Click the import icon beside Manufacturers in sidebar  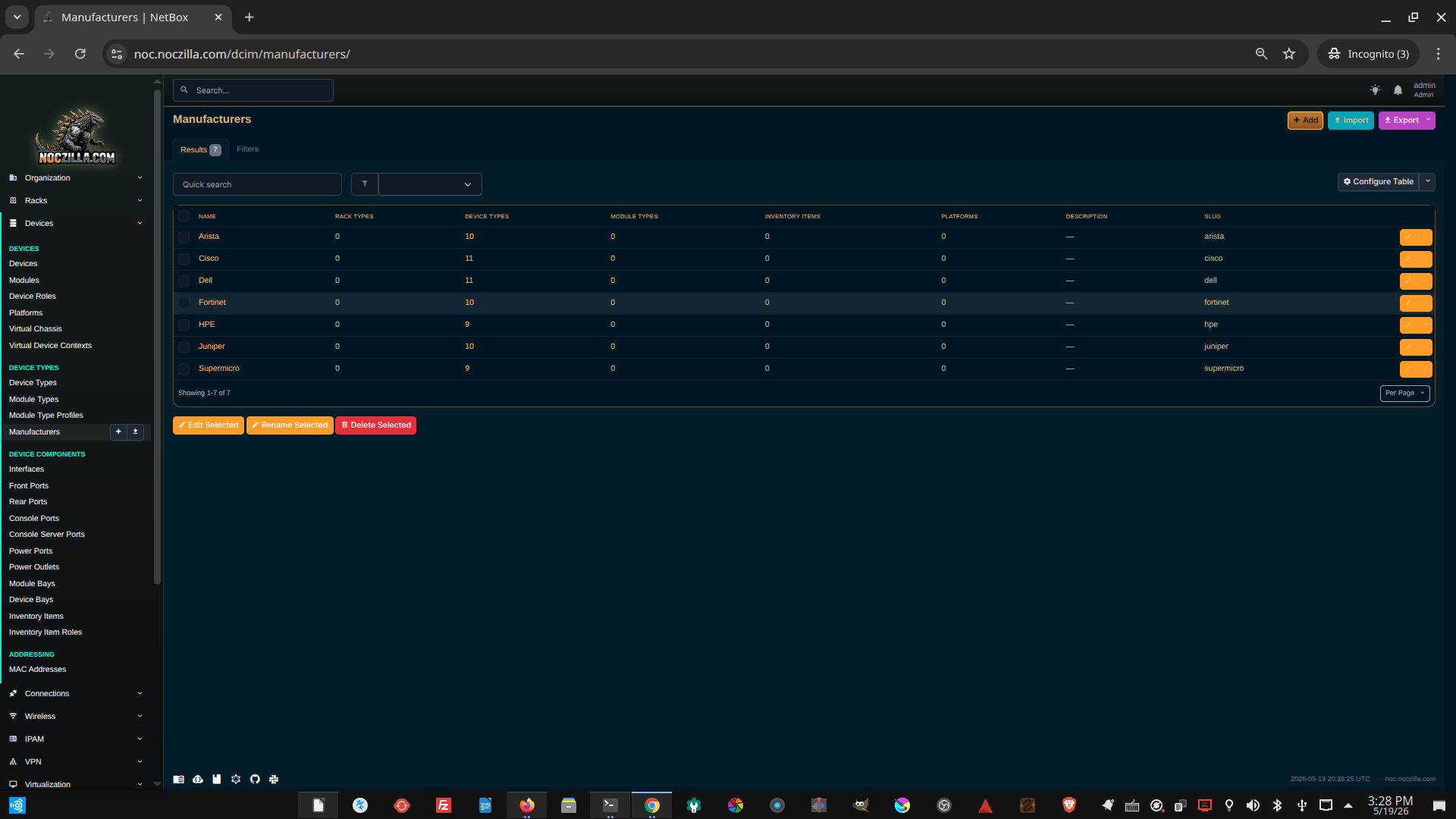136,431
